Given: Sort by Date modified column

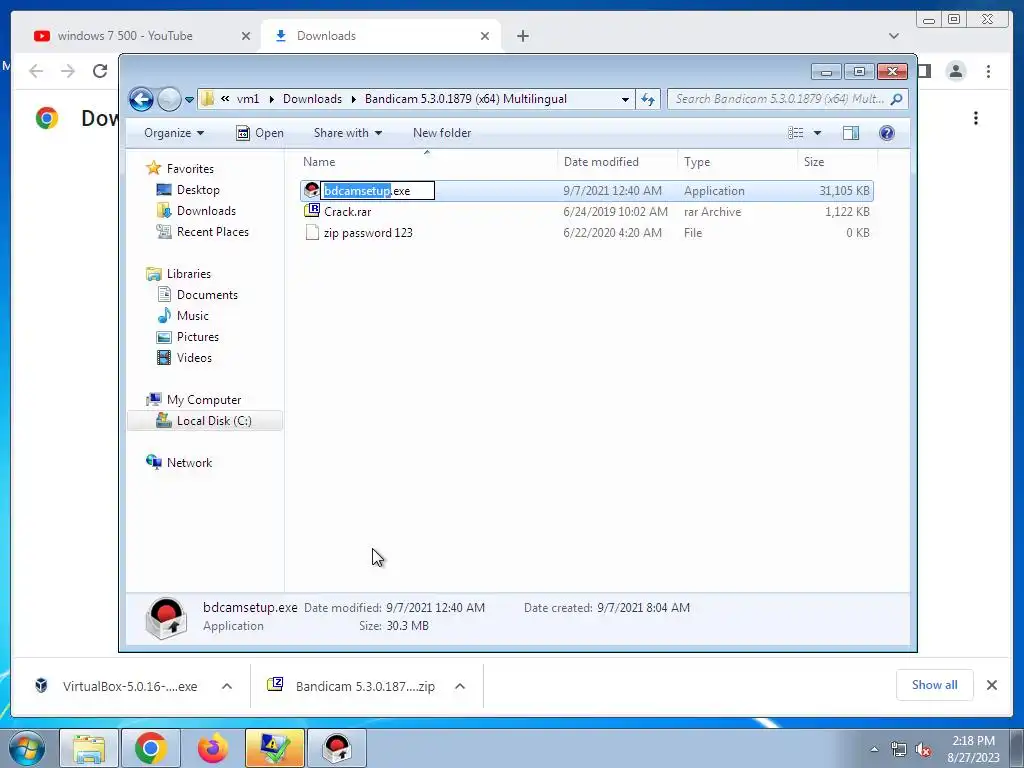Looking at the screenshot, I should [617, 162].
